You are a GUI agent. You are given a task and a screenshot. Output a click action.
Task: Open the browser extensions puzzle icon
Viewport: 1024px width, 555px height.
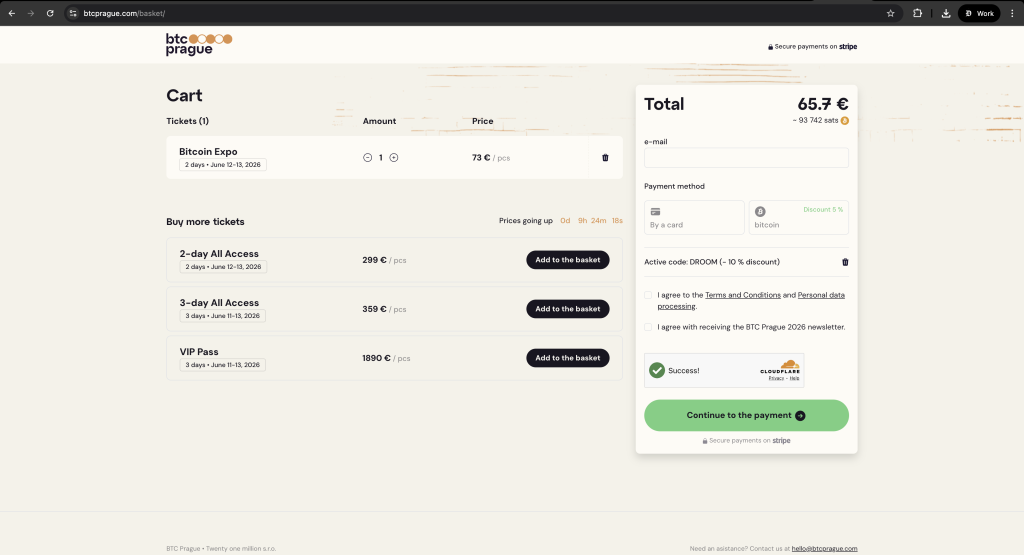click(x=918, y=13)
